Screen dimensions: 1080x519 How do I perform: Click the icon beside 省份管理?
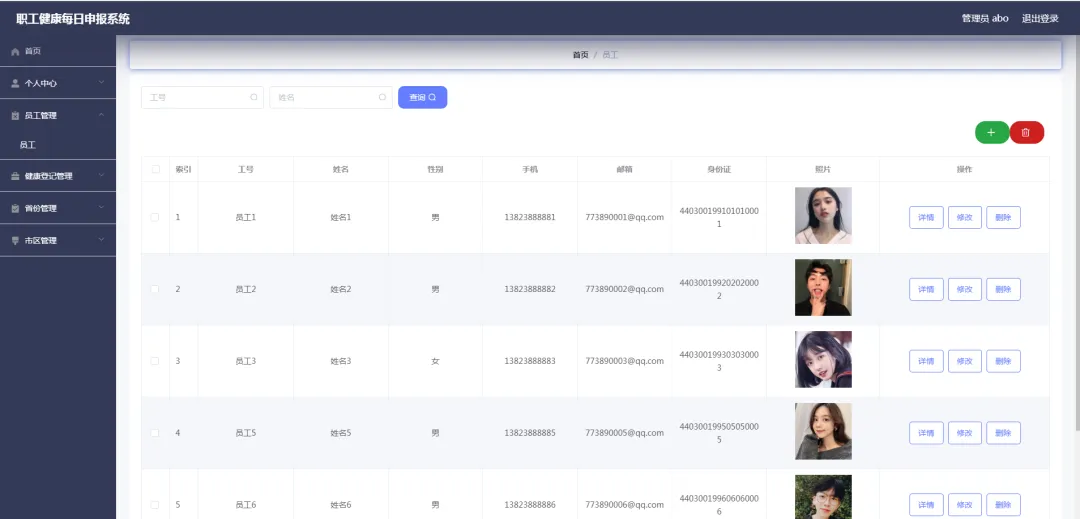(x=15, y=209)
